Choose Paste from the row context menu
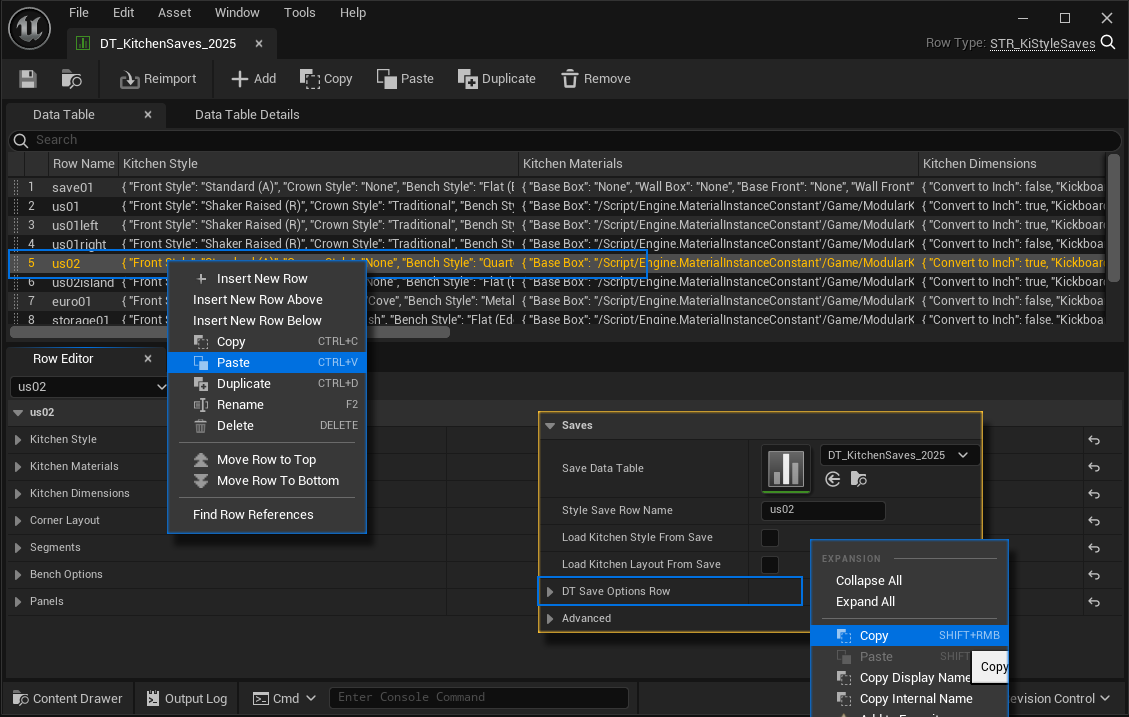The height and width of the screenshot is (717, 1129). pyautogui.click(x=233, y=363)
